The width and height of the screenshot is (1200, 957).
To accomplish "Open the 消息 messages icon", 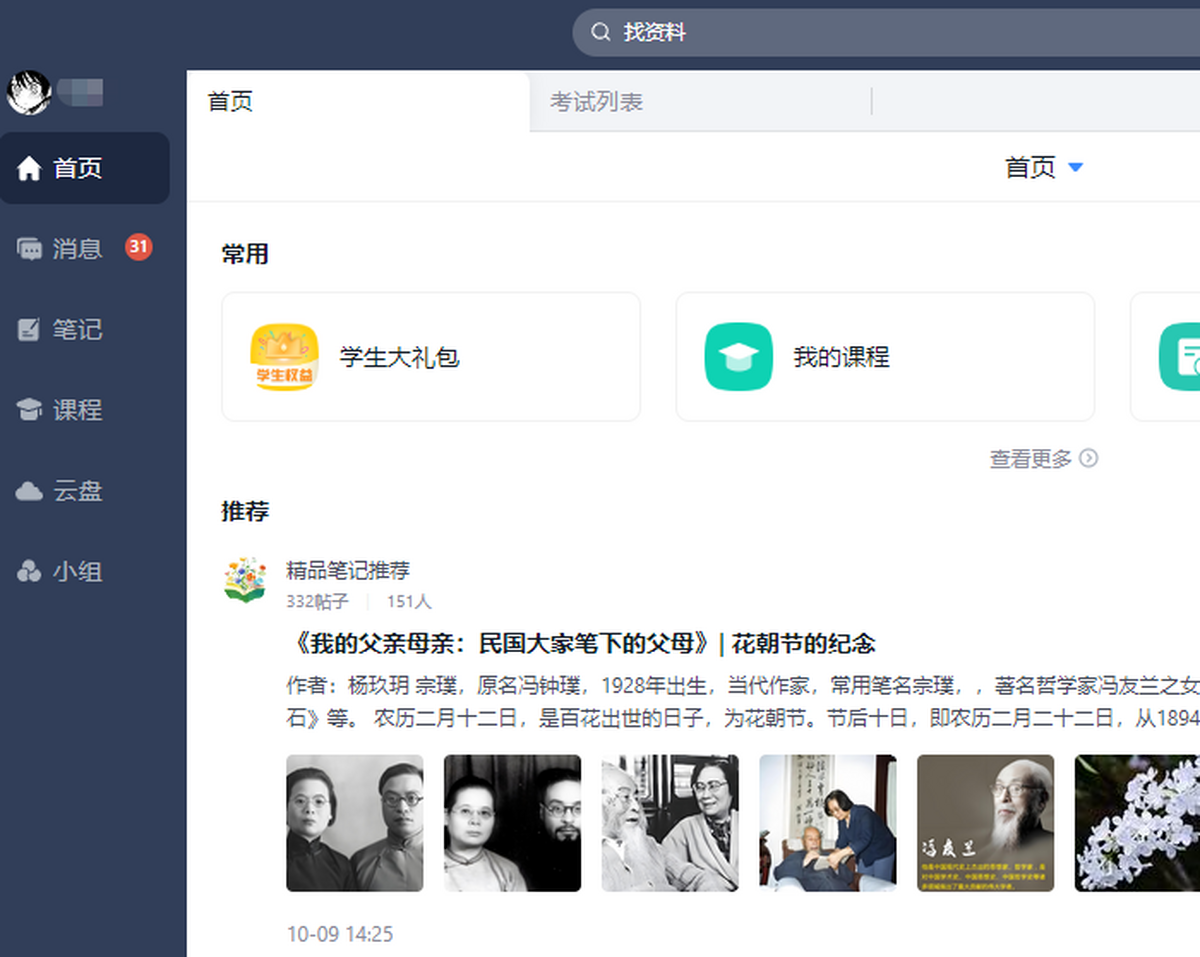I will pyautogui.click(x=29, y=249).
